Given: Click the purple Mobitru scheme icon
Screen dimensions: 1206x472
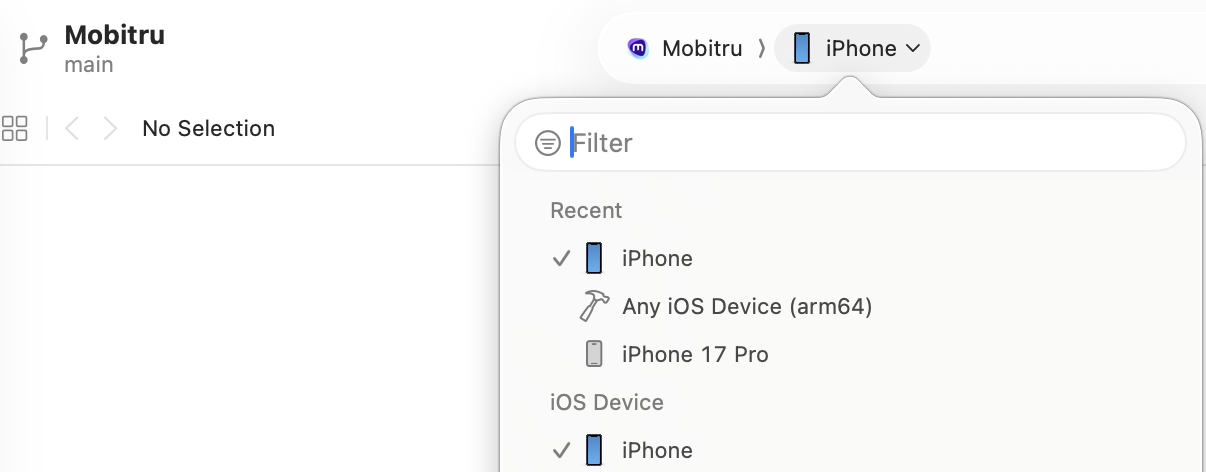Looking at the screenshot, I should 637,48.
